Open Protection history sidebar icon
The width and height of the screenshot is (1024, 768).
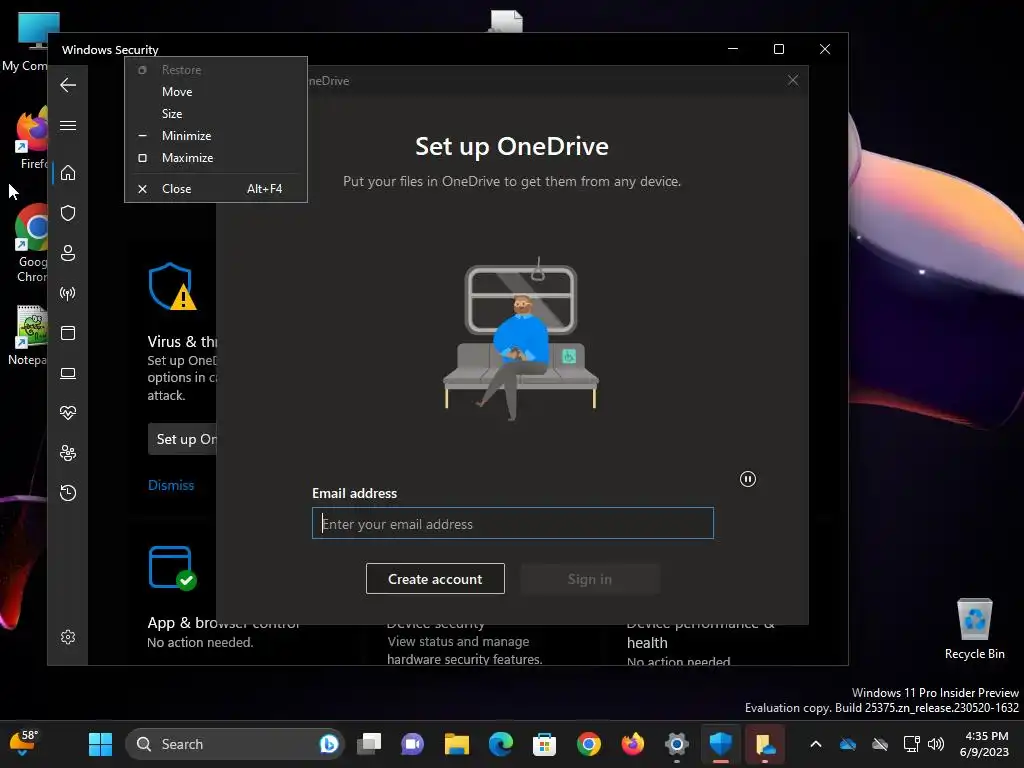68,492
